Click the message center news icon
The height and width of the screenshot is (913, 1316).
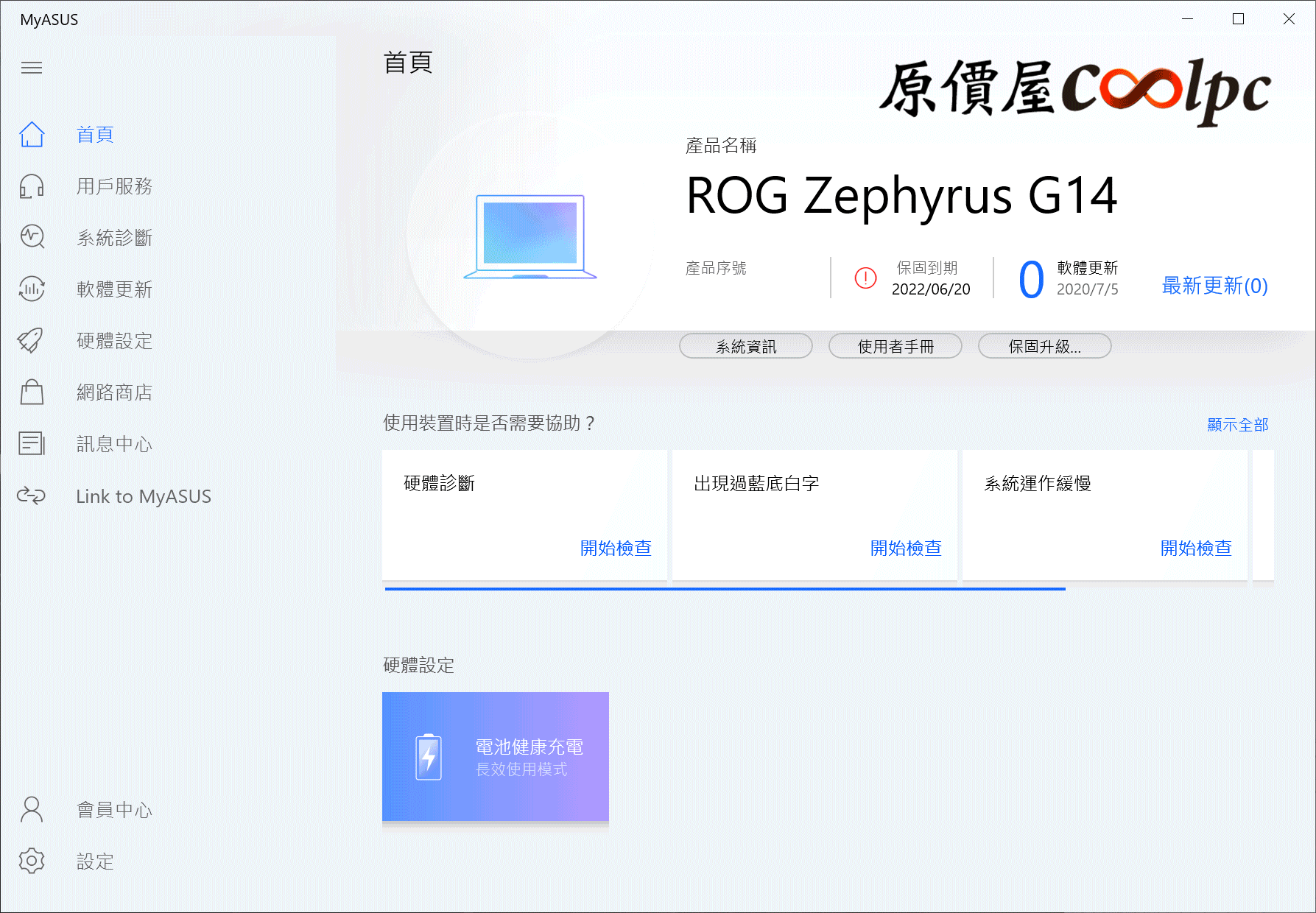(32, 443)
